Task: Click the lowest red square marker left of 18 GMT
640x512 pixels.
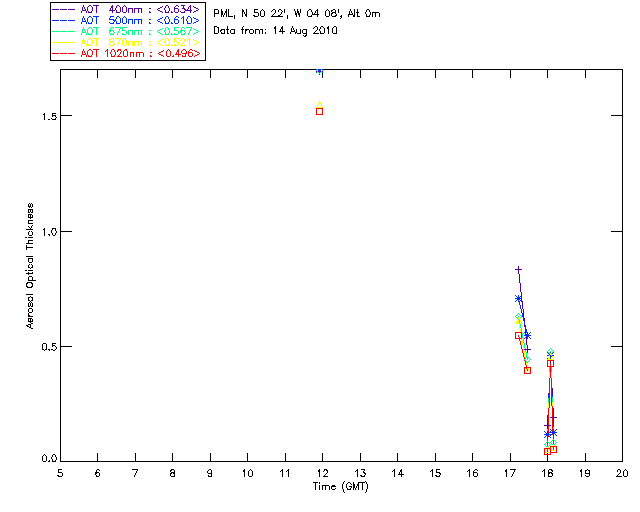Action: coord(547,451)
